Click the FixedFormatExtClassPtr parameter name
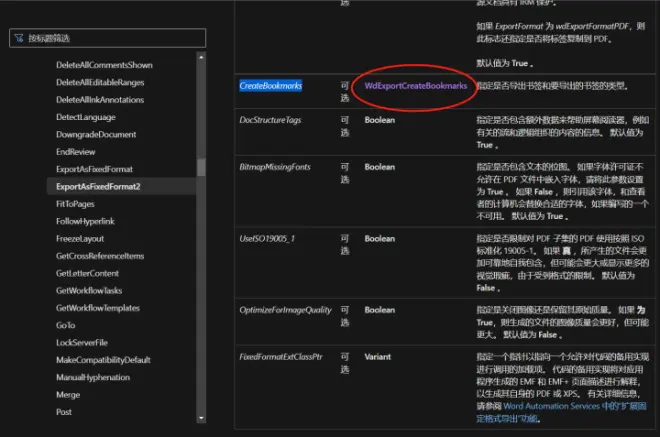The image size is (660, 437). pos(281,357)
